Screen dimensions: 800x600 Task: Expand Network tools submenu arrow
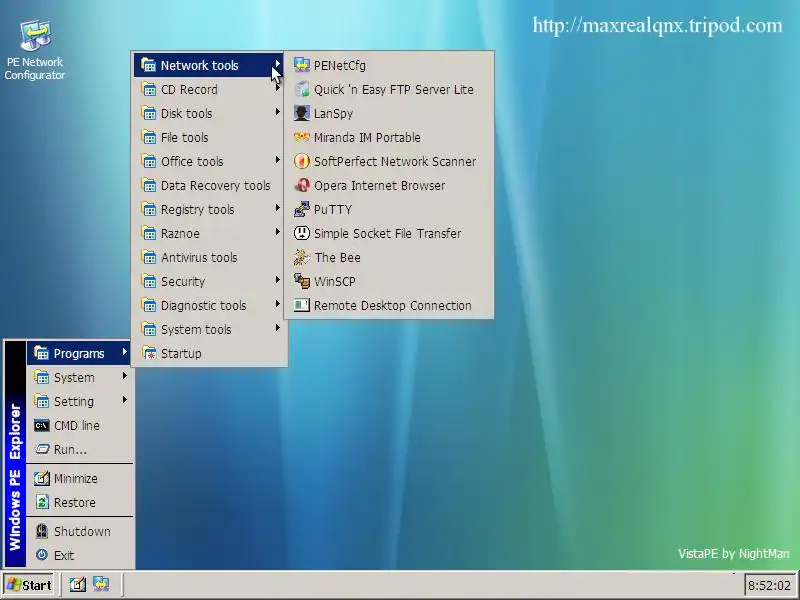[x=278, y=64]
